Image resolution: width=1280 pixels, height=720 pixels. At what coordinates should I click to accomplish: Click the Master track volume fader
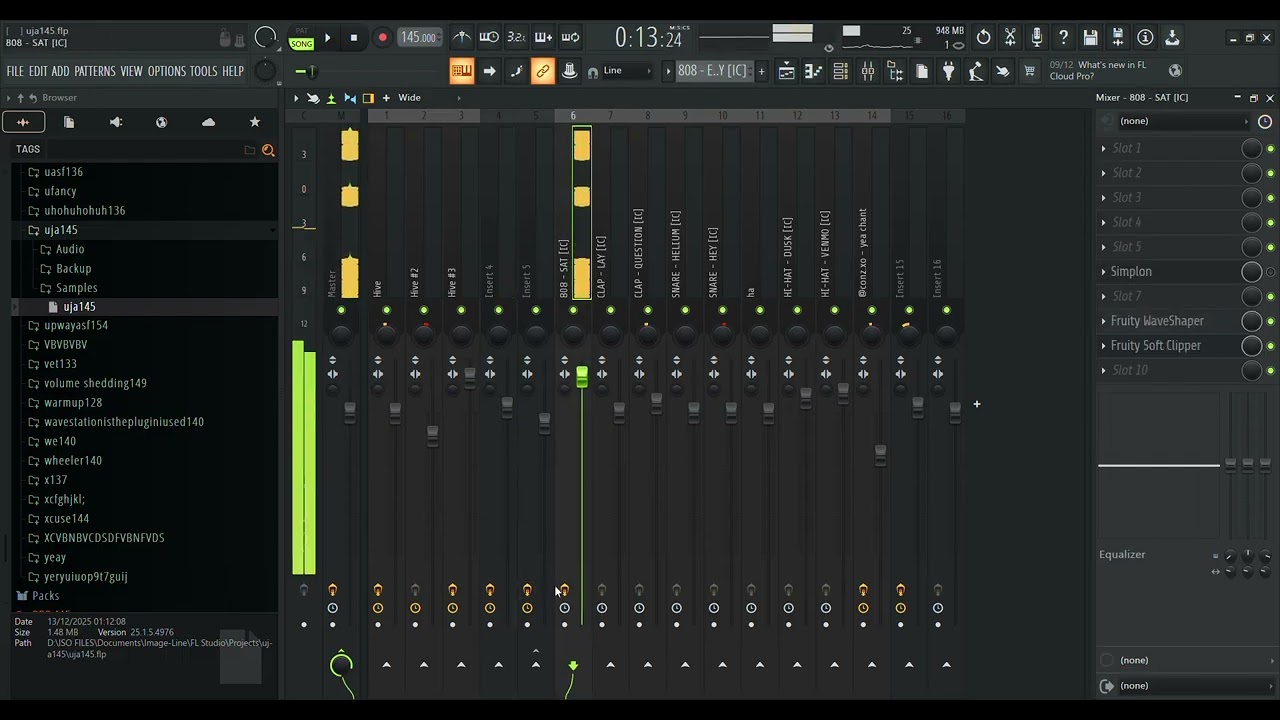350,412
